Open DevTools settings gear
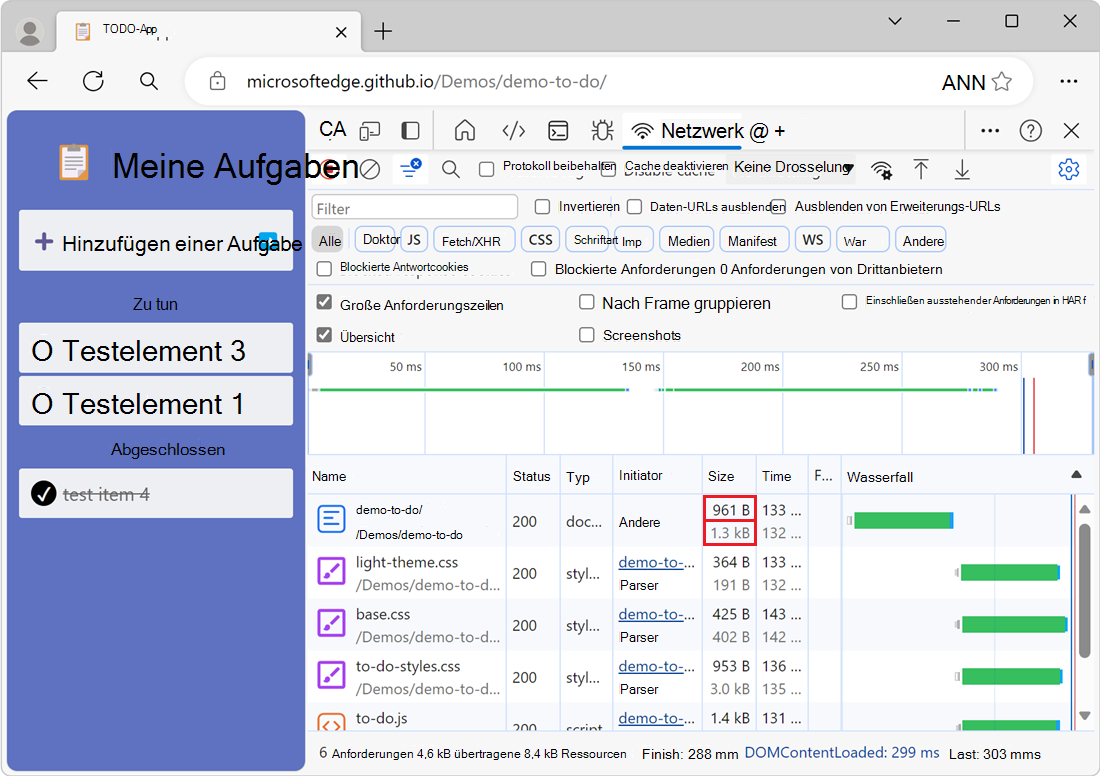 pos(1069,170)
